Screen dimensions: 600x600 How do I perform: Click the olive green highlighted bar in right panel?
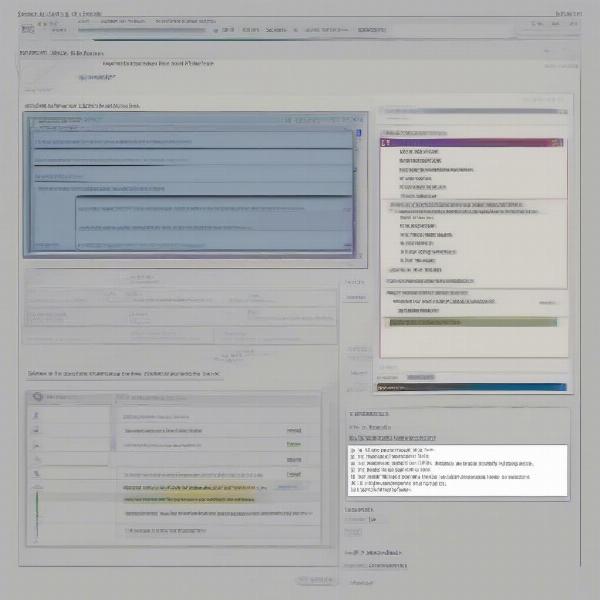point(473,323)
